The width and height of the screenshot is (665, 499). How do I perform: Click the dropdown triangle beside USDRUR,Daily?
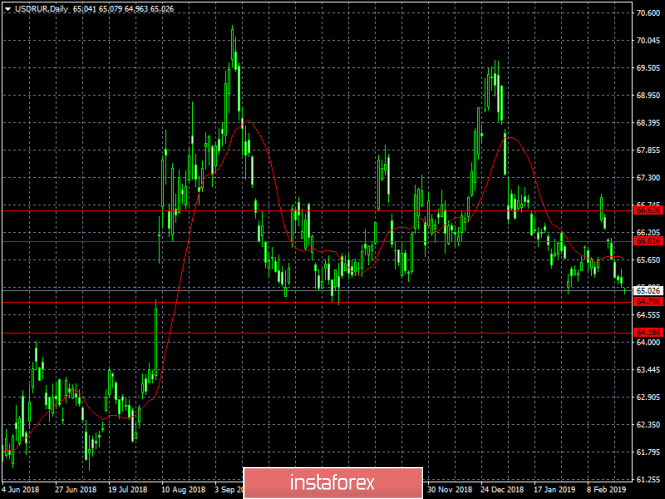click(8, 9)
